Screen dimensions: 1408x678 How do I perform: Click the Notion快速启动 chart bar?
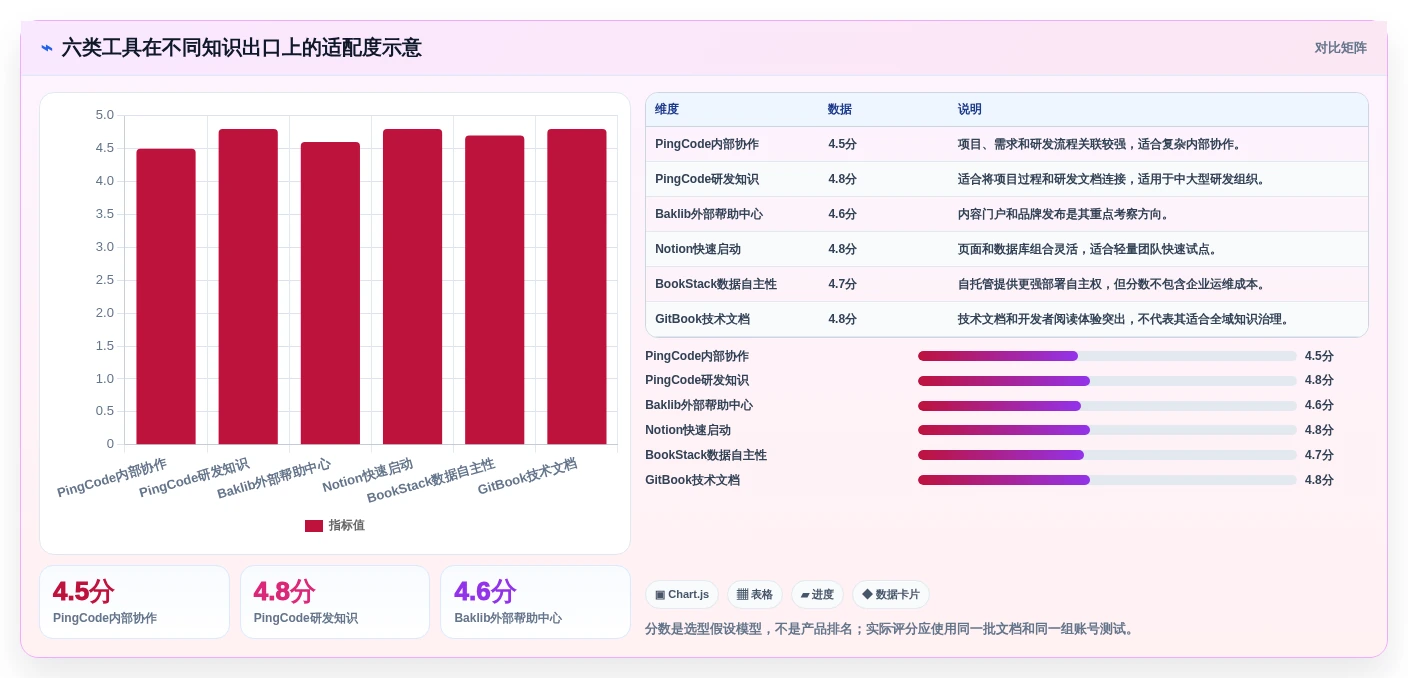pos(412,286)
